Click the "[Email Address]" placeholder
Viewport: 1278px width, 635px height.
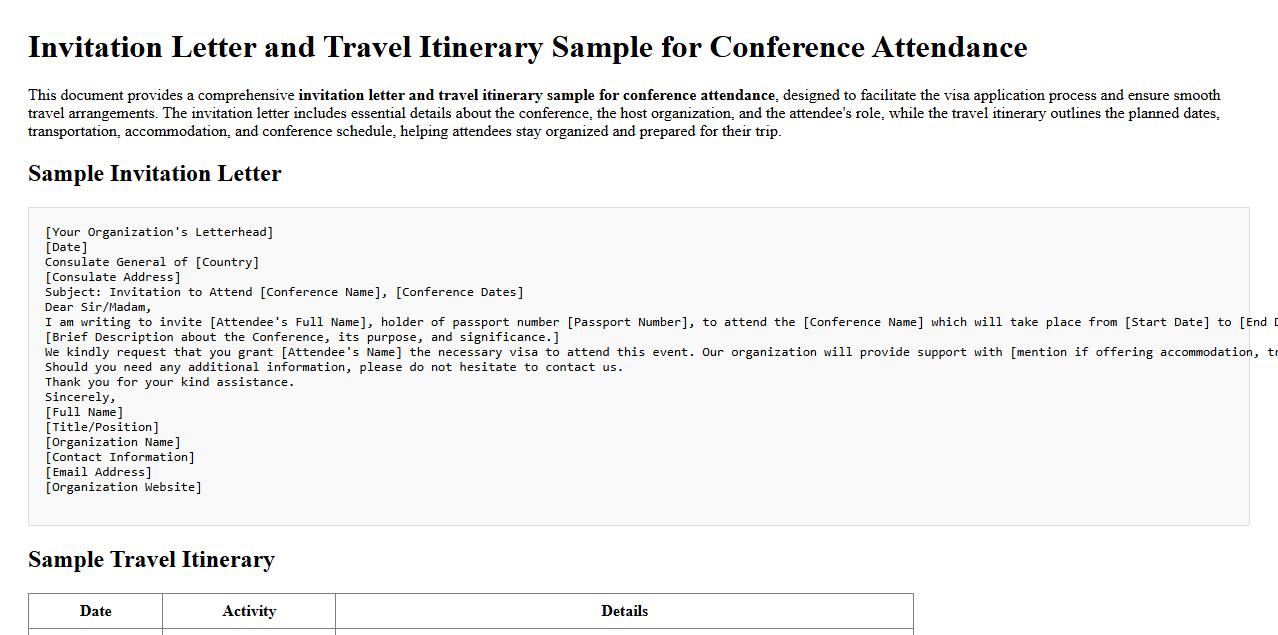tap(98, 472)
